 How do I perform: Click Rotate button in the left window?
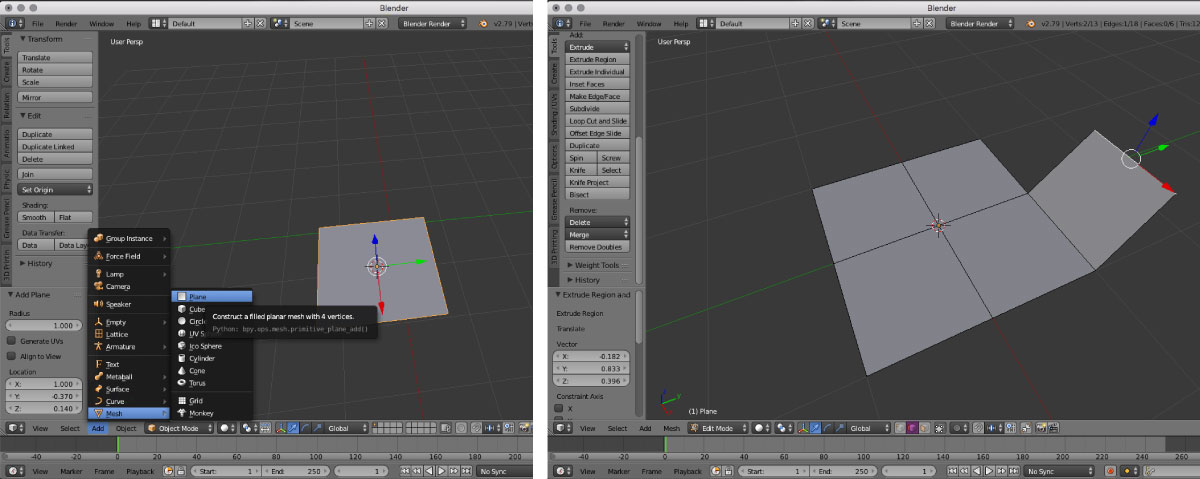(55, 70)
